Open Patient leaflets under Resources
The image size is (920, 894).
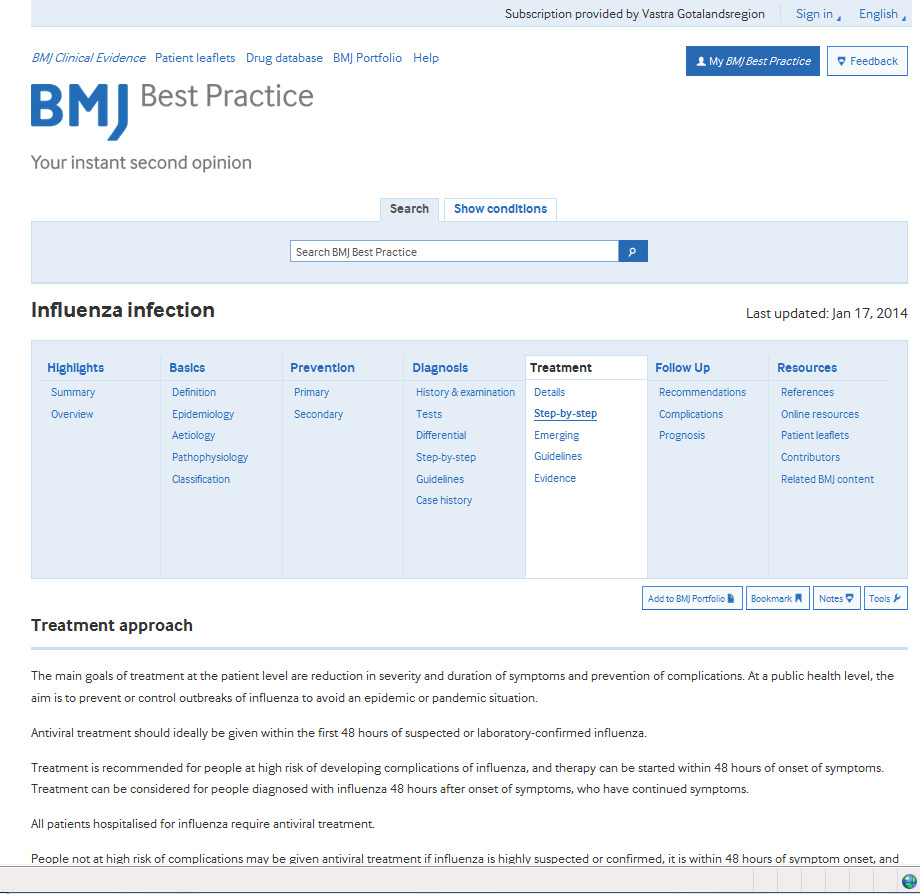pos(815,435)
